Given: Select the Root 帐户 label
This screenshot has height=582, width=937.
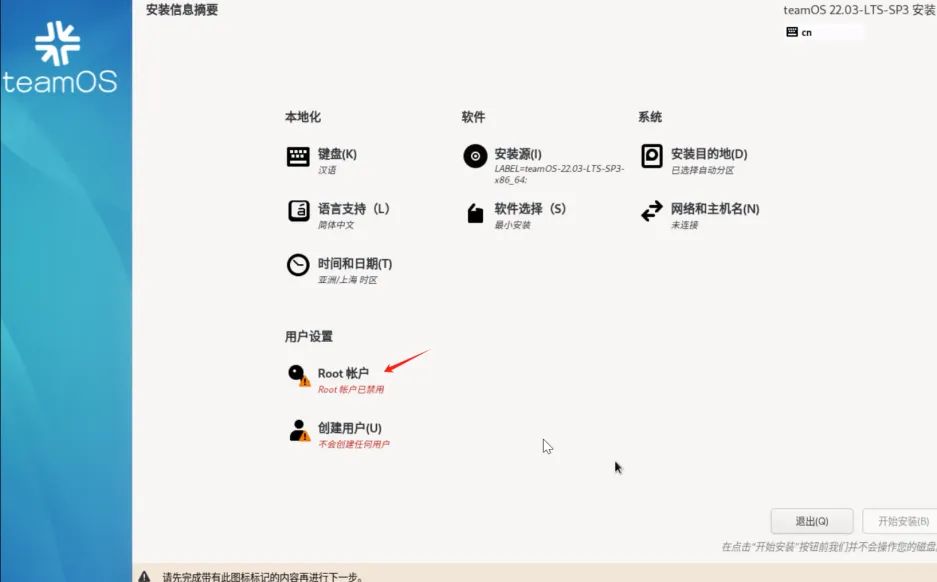Looking at the screenshot, I should point(343,373).
